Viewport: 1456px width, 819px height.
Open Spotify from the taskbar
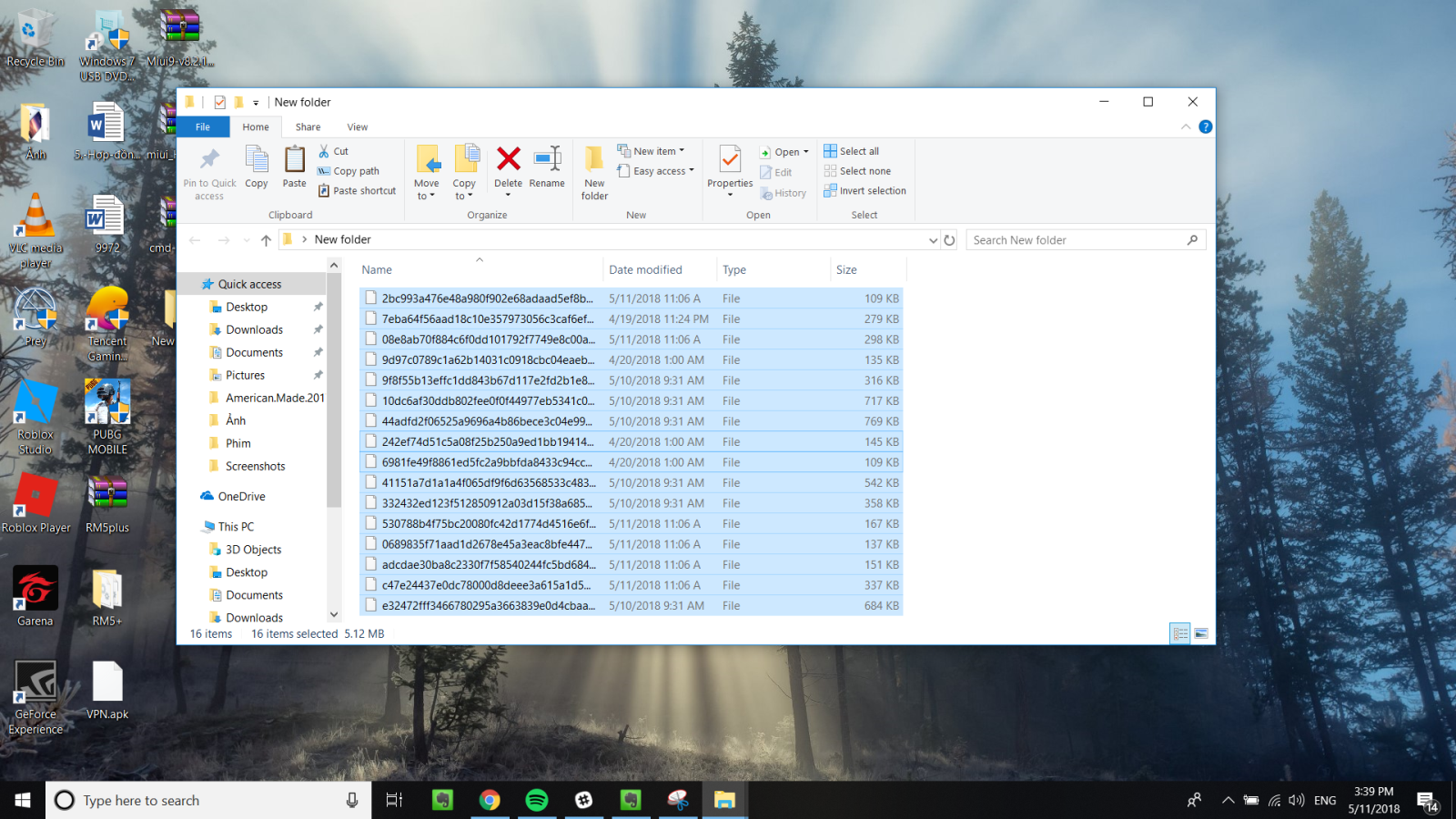537,800
